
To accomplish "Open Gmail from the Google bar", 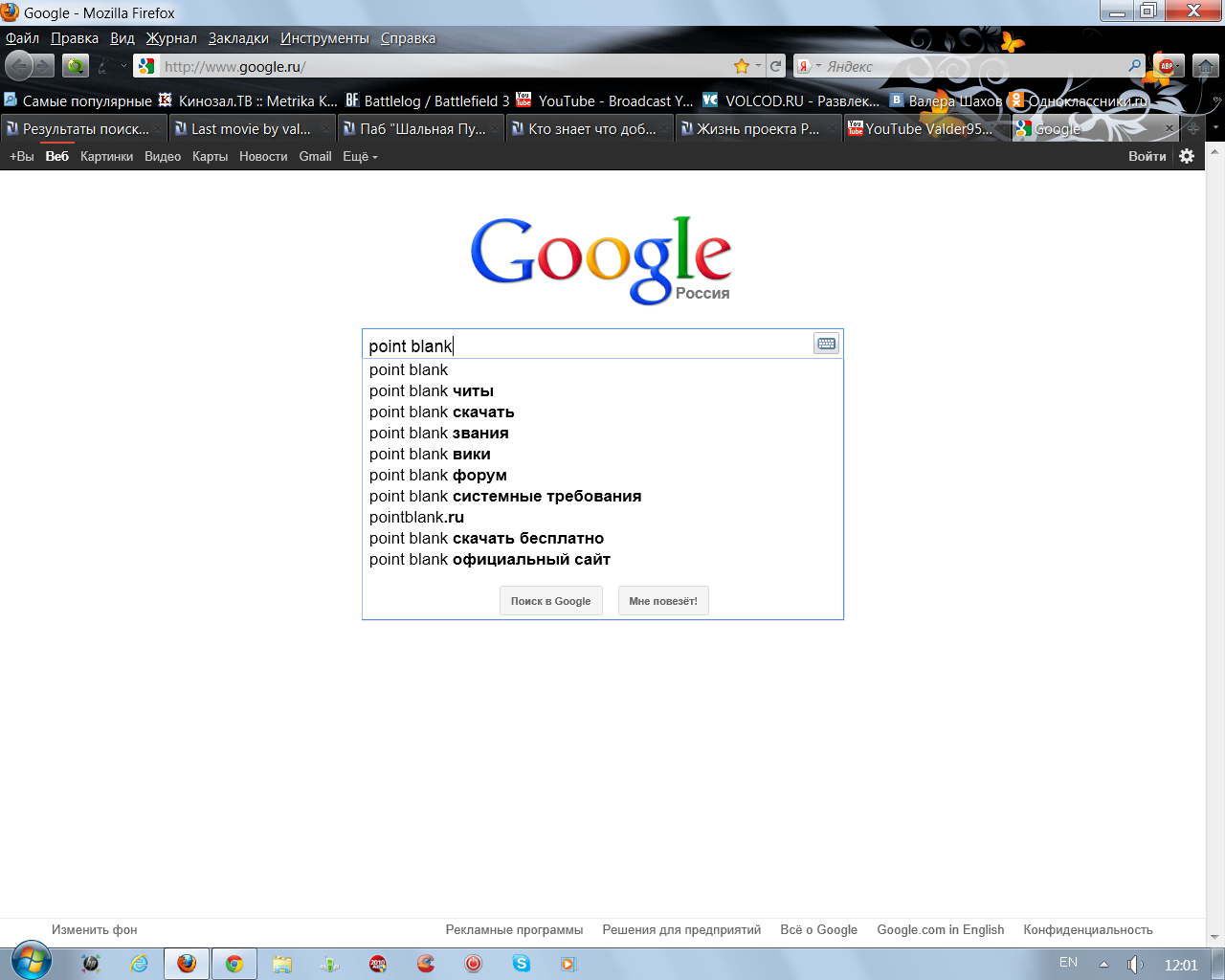I will coord(315,156).
